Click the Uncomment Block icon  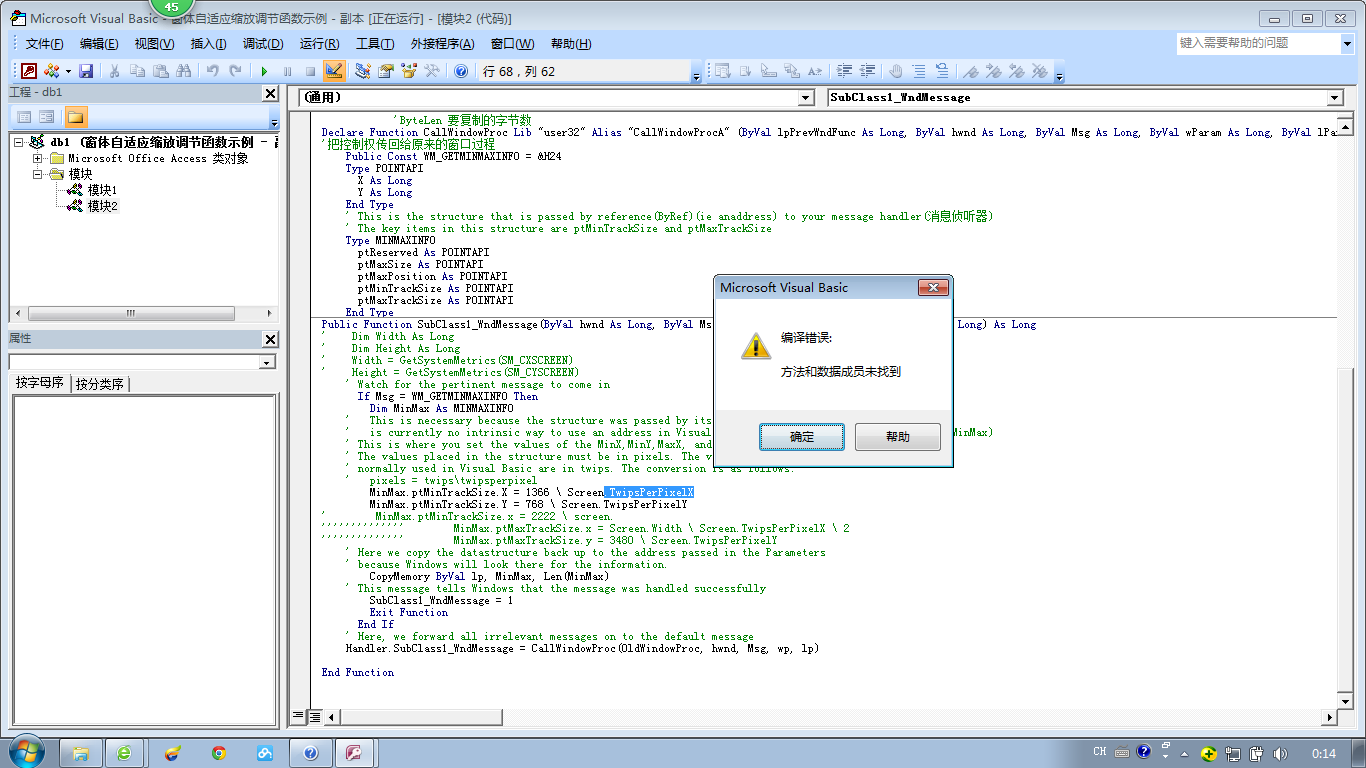[x=942, y=71]
